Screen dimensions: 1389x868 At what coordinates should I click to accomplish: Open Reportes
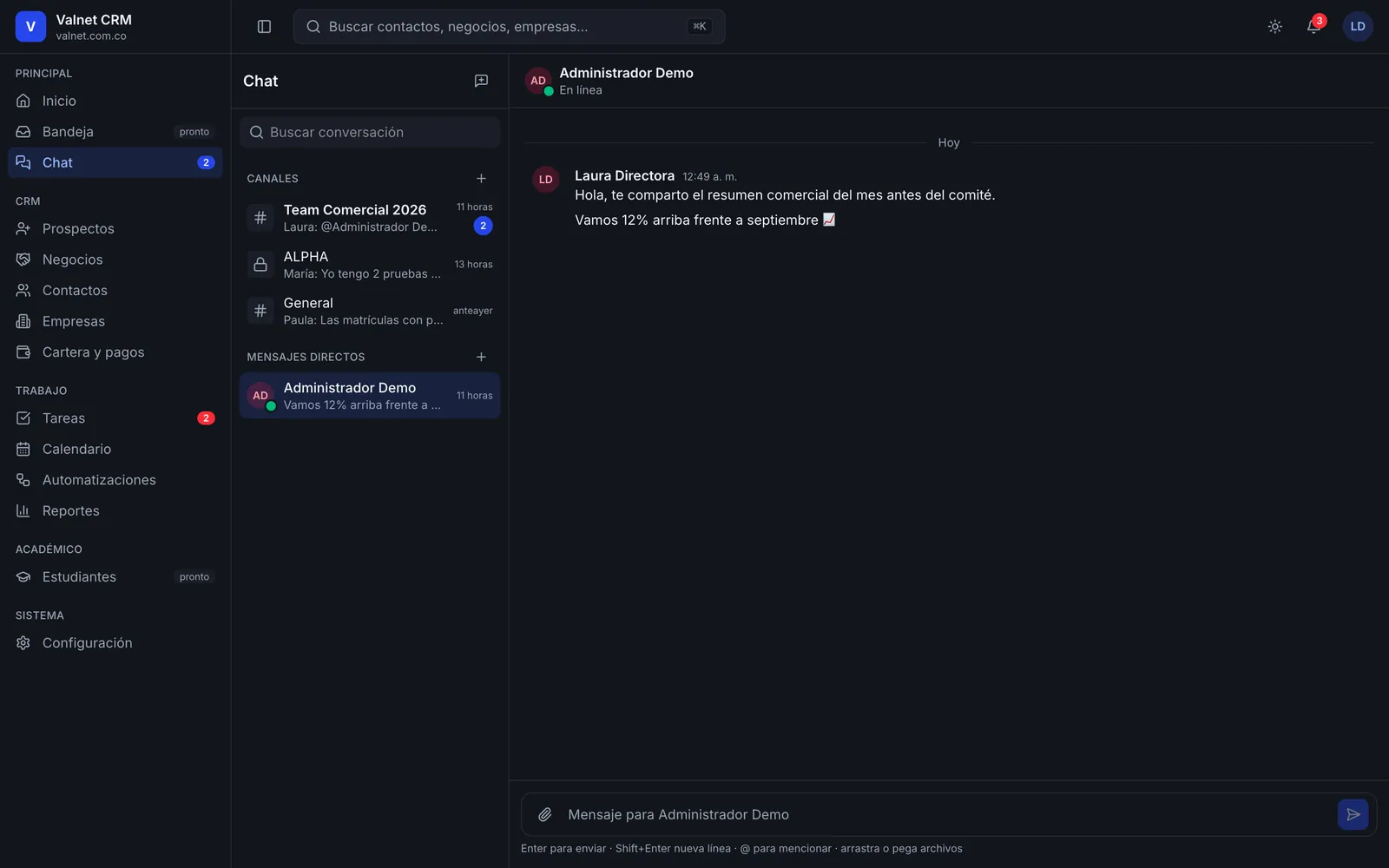(115, 510)
